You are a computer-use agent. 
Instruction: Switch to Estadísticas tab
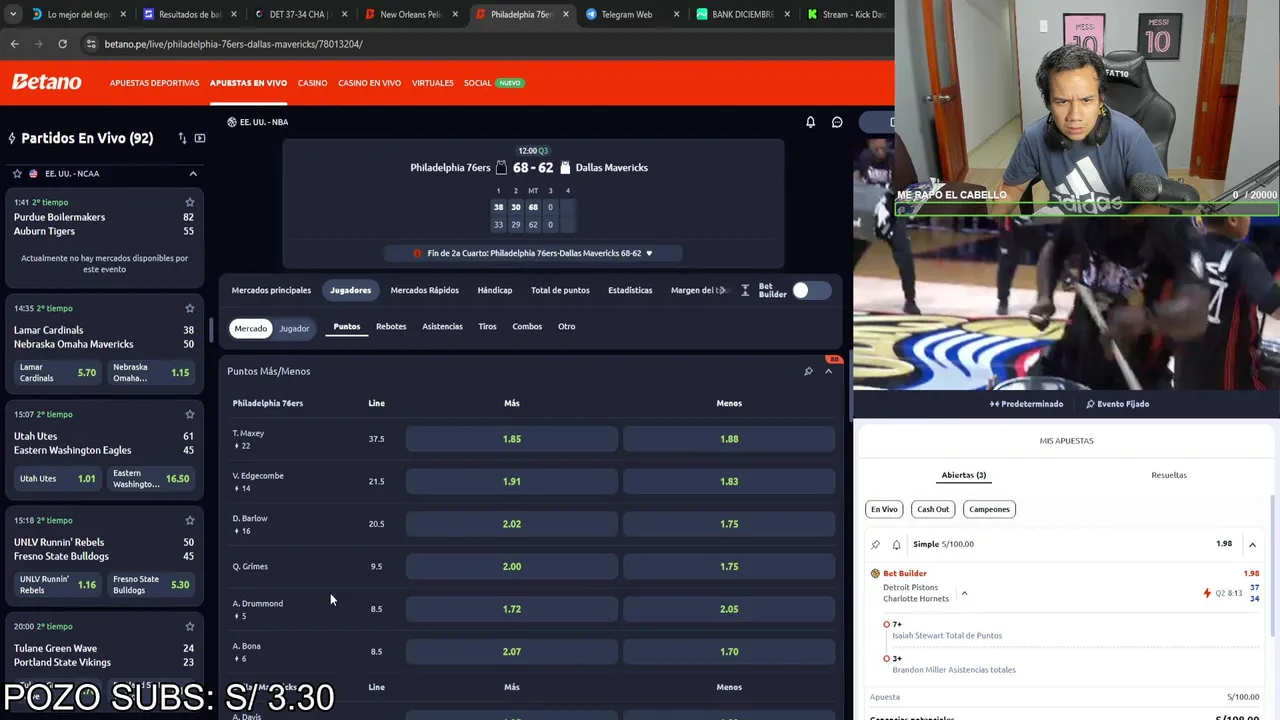tap(630, 290)
